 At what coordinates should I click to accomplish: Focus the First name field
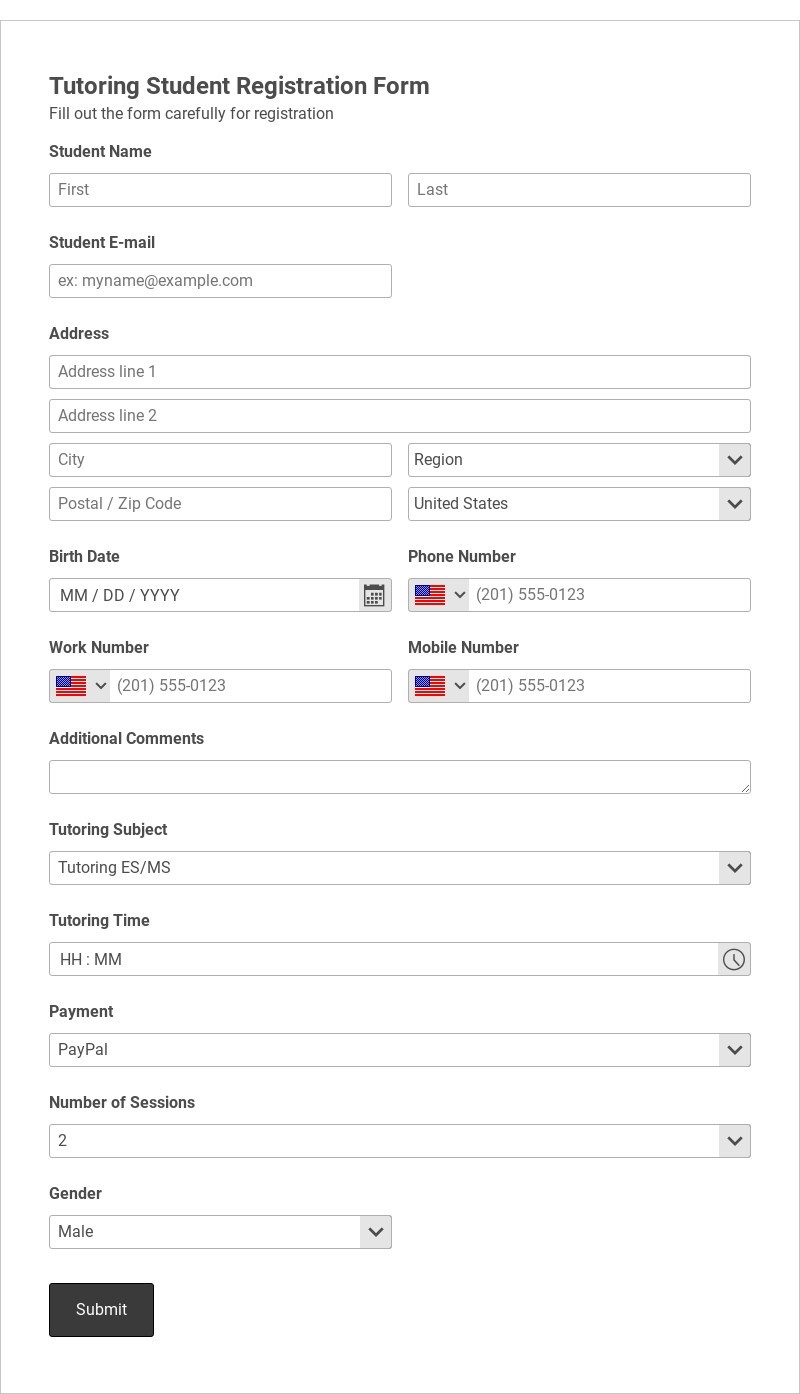220,190
